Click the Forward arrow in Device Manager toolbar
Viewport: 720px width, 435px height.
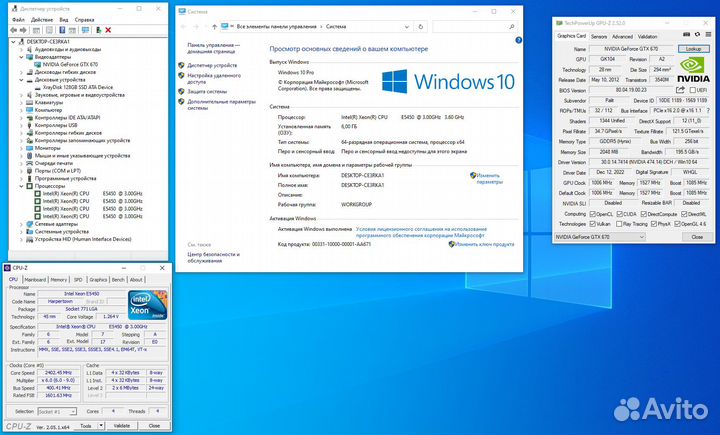coord(23,30)
